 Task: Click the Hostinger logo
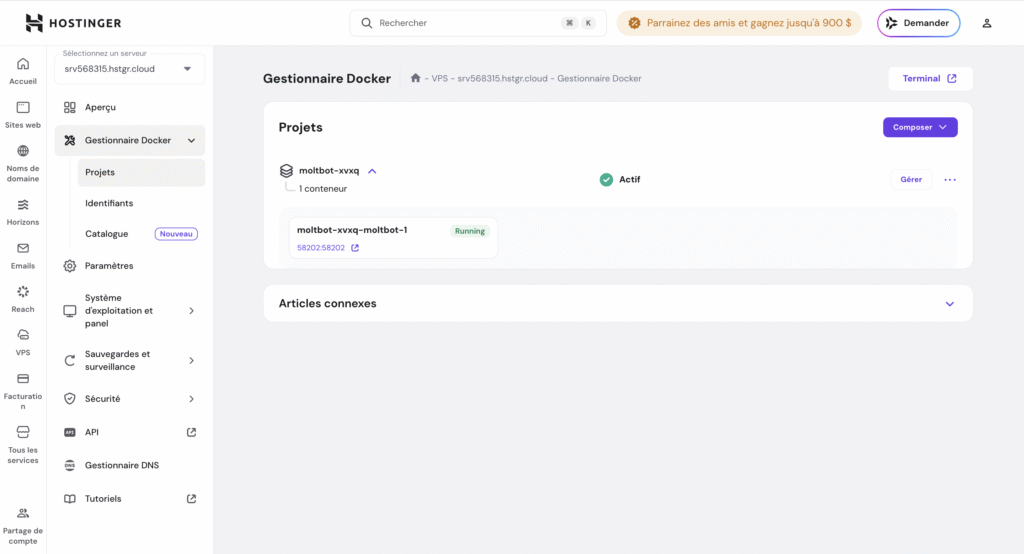(73, 23)
